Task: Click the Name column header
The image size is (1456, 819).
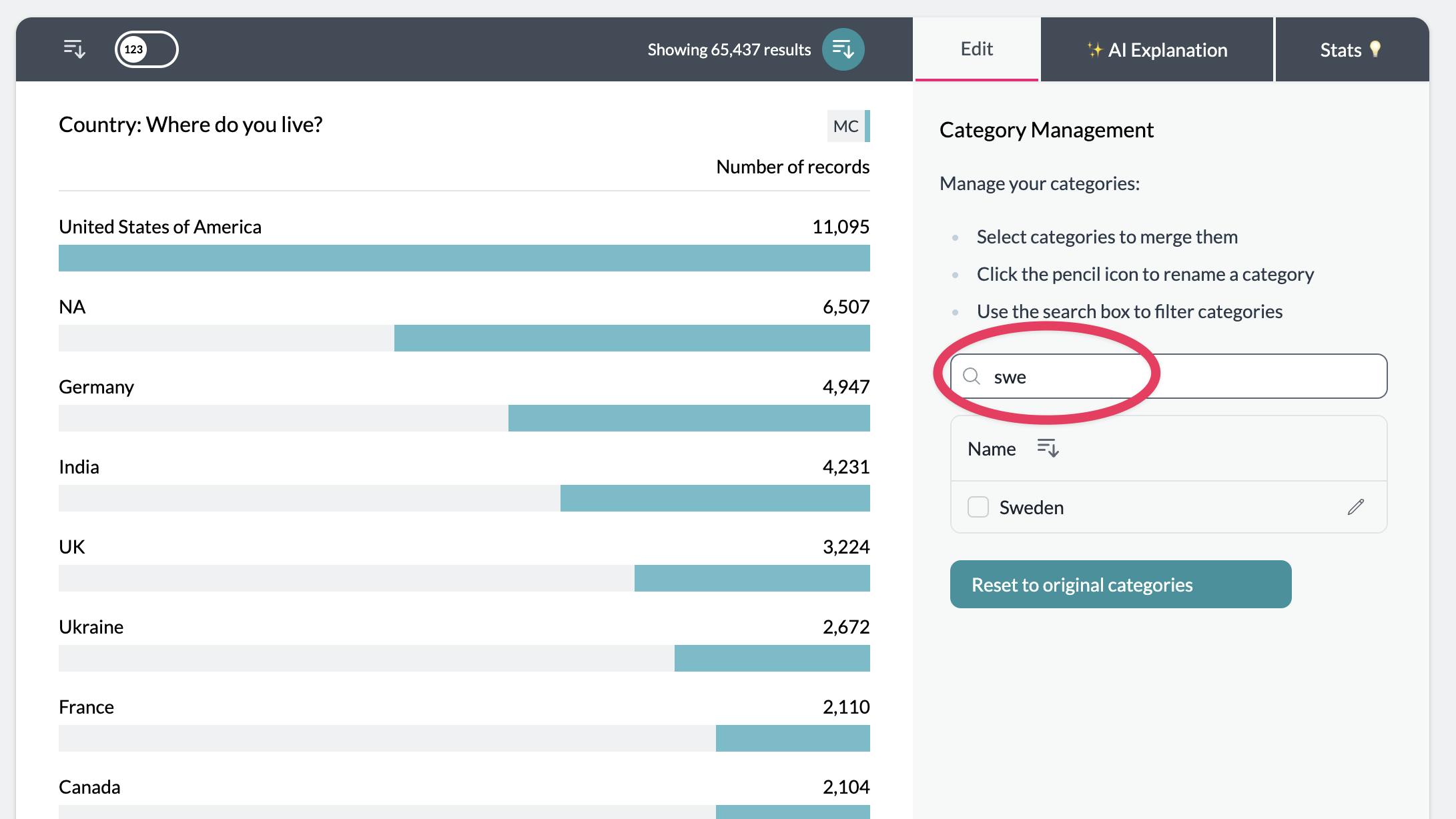Action: point(992,449)
